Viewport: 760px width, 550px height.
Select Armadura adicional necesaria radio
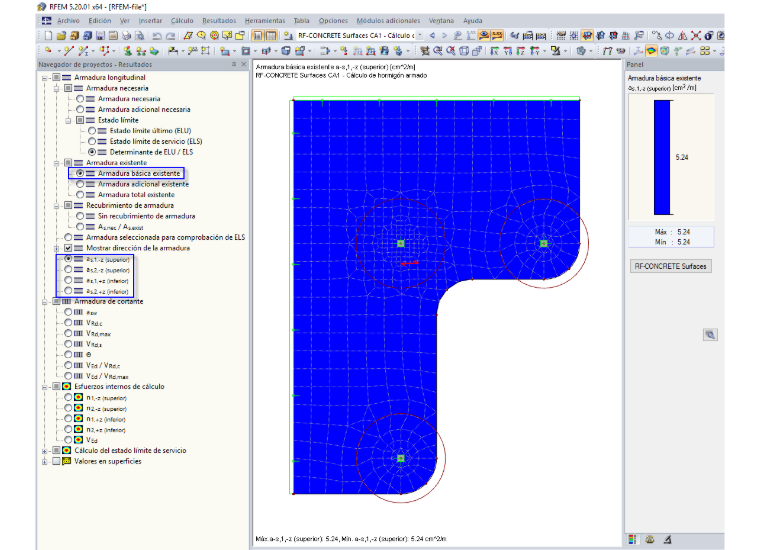[x=80, y=110]
